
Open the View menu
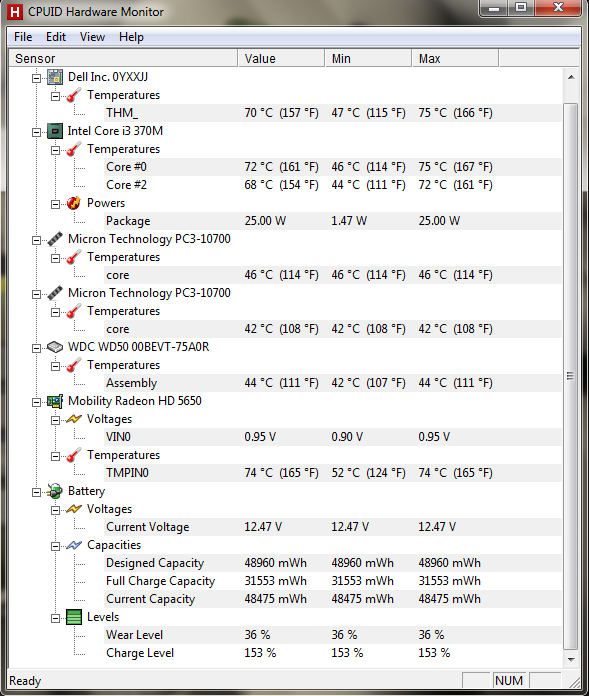click(92, 37)
